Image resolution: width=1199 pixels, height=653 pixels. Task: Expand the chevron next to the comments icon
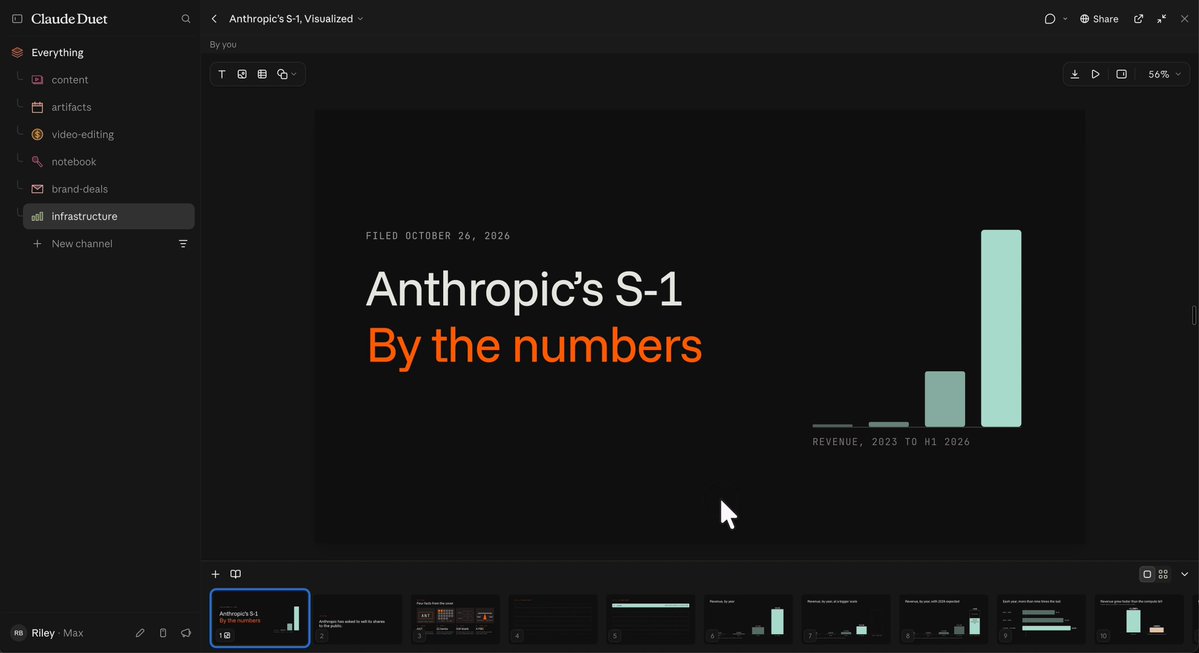(1064, 18)
